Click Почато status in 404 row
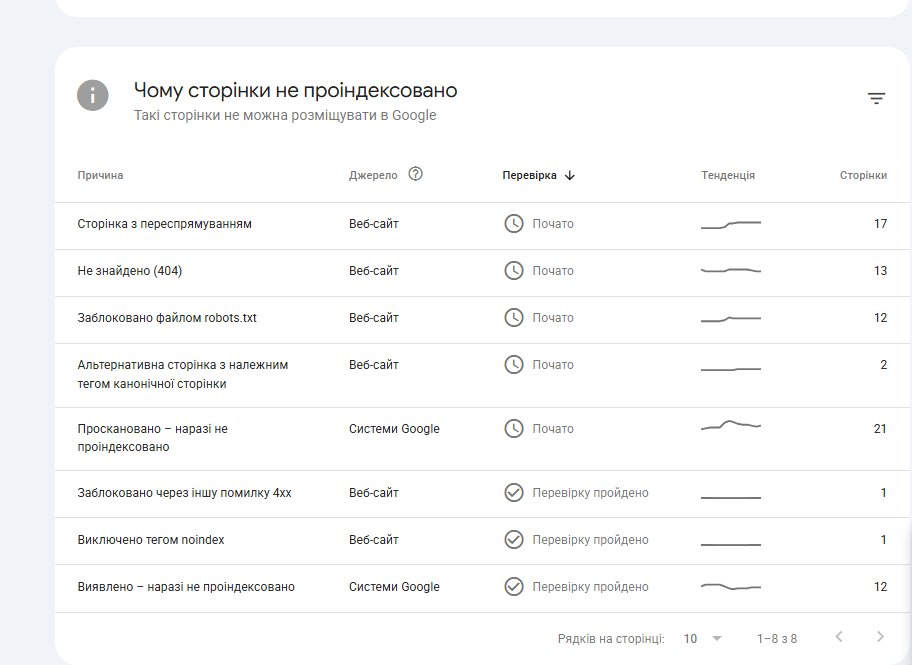The width and height of the screenshot is (912, 665). tap(553, 271)
